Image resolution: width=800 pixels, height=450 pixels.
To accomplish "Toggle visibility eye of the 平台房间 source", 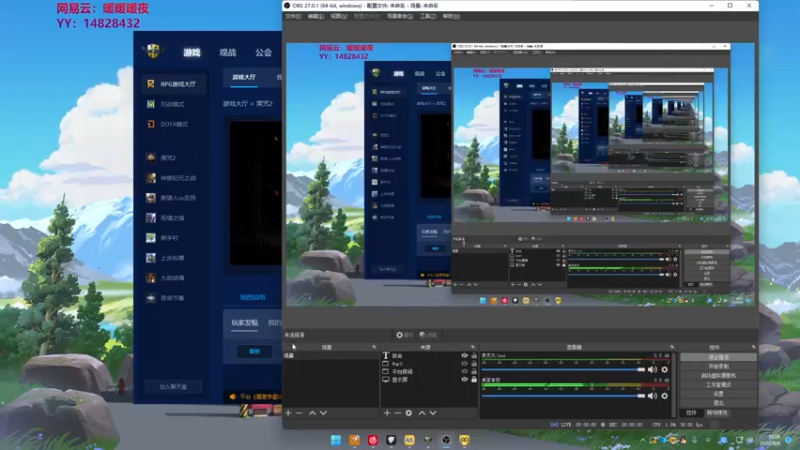I will tap(464, 371).
